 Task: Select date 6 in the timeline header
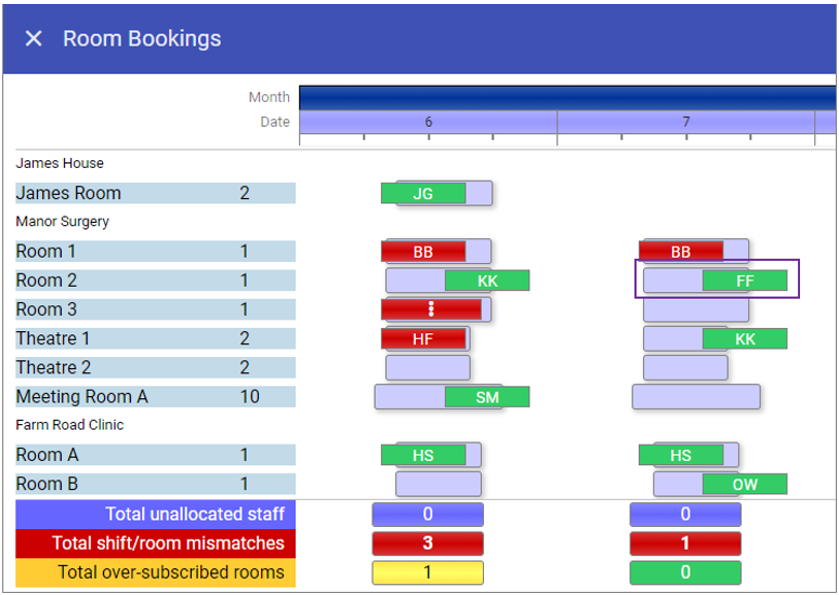pos(428,122)
